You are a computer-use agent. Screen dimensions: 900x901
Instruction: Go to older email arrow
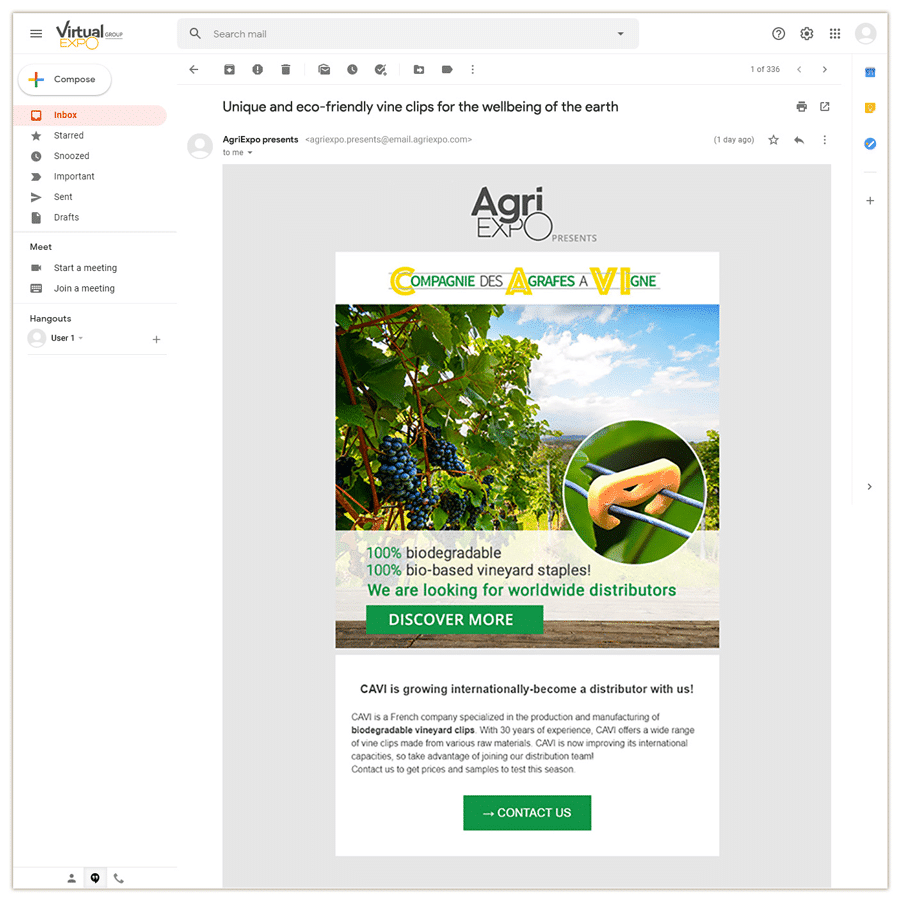(825, 70)
